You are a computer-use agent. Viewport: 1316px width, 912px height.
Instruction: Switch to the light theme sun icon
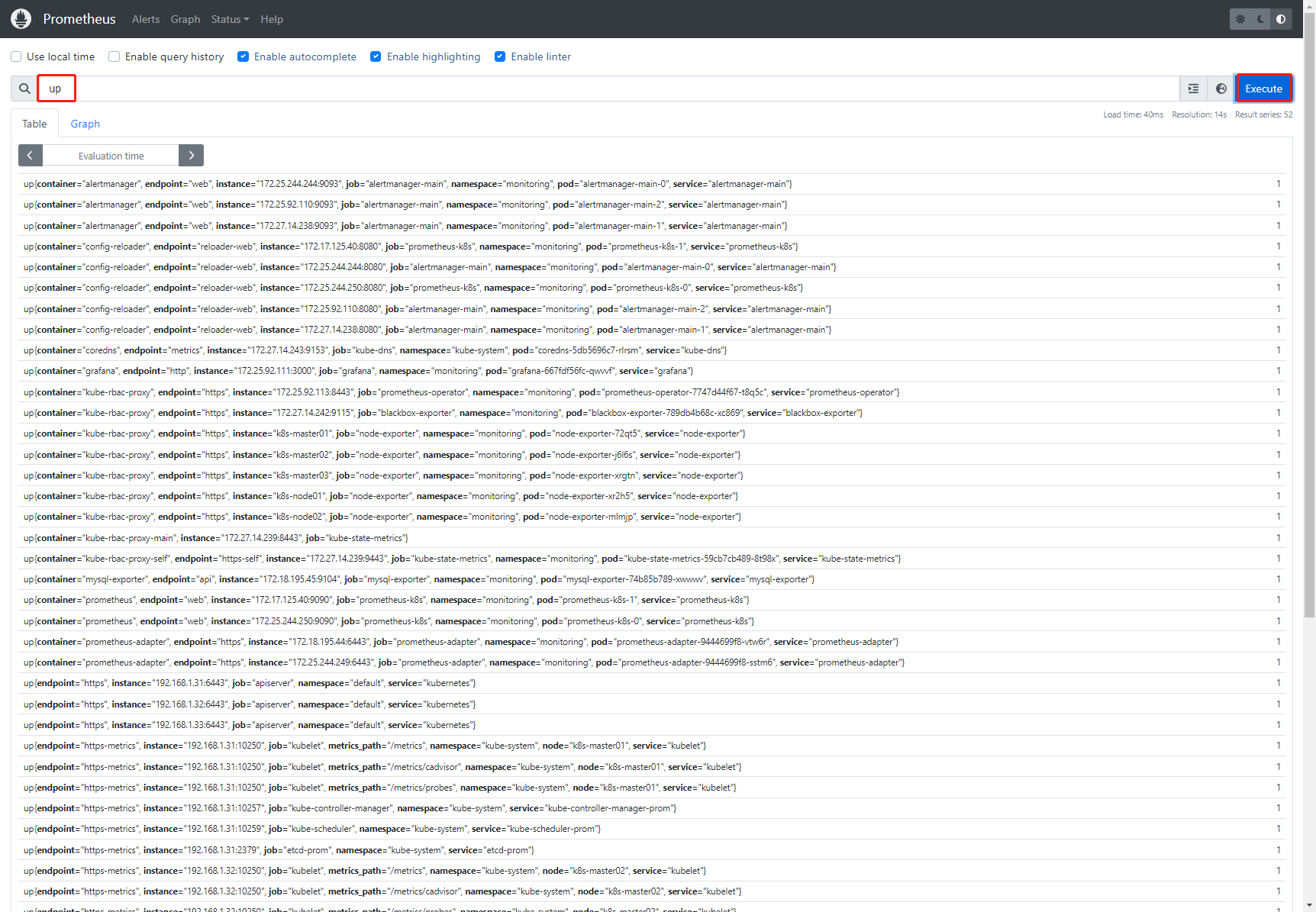click(1240, 19)
